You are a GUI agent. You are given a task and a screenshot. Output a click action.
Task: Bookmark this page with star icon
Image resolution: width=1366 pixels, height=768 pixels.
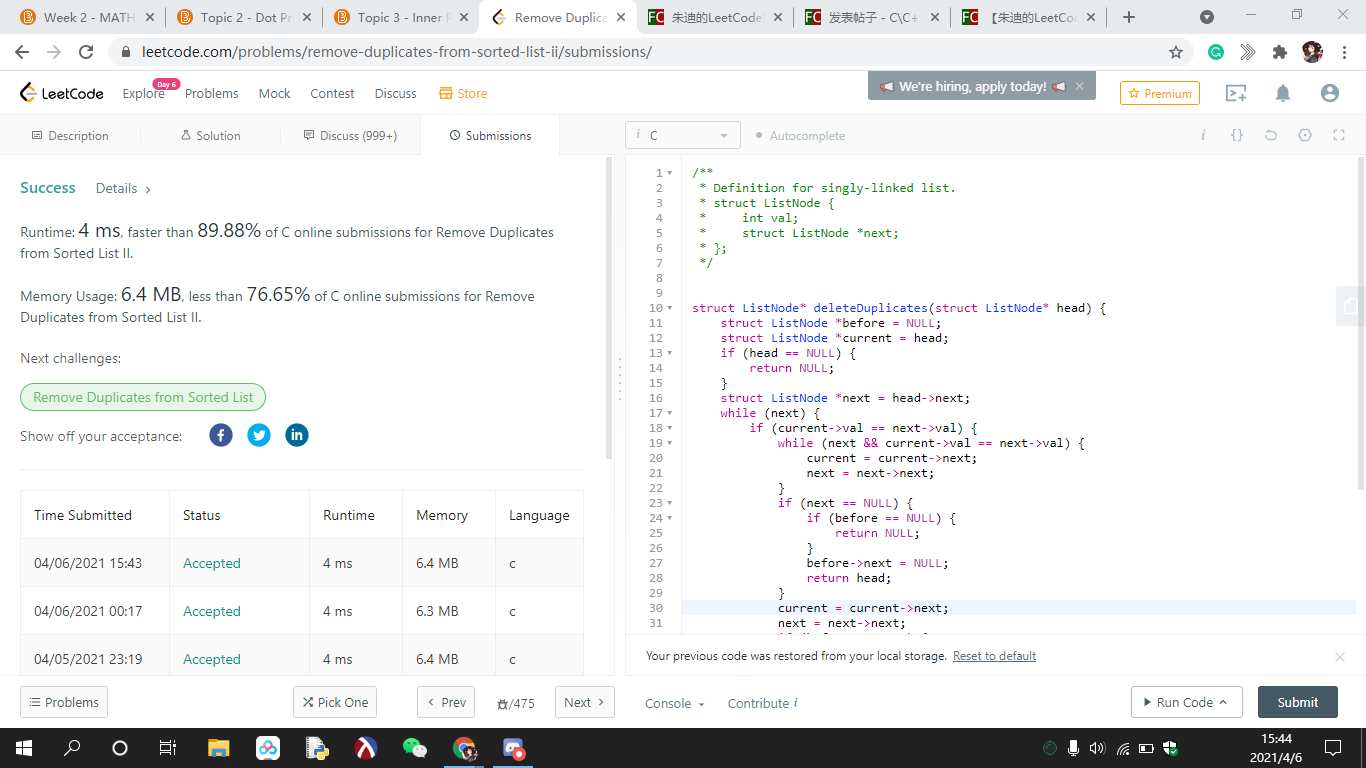coord(1176,52)
